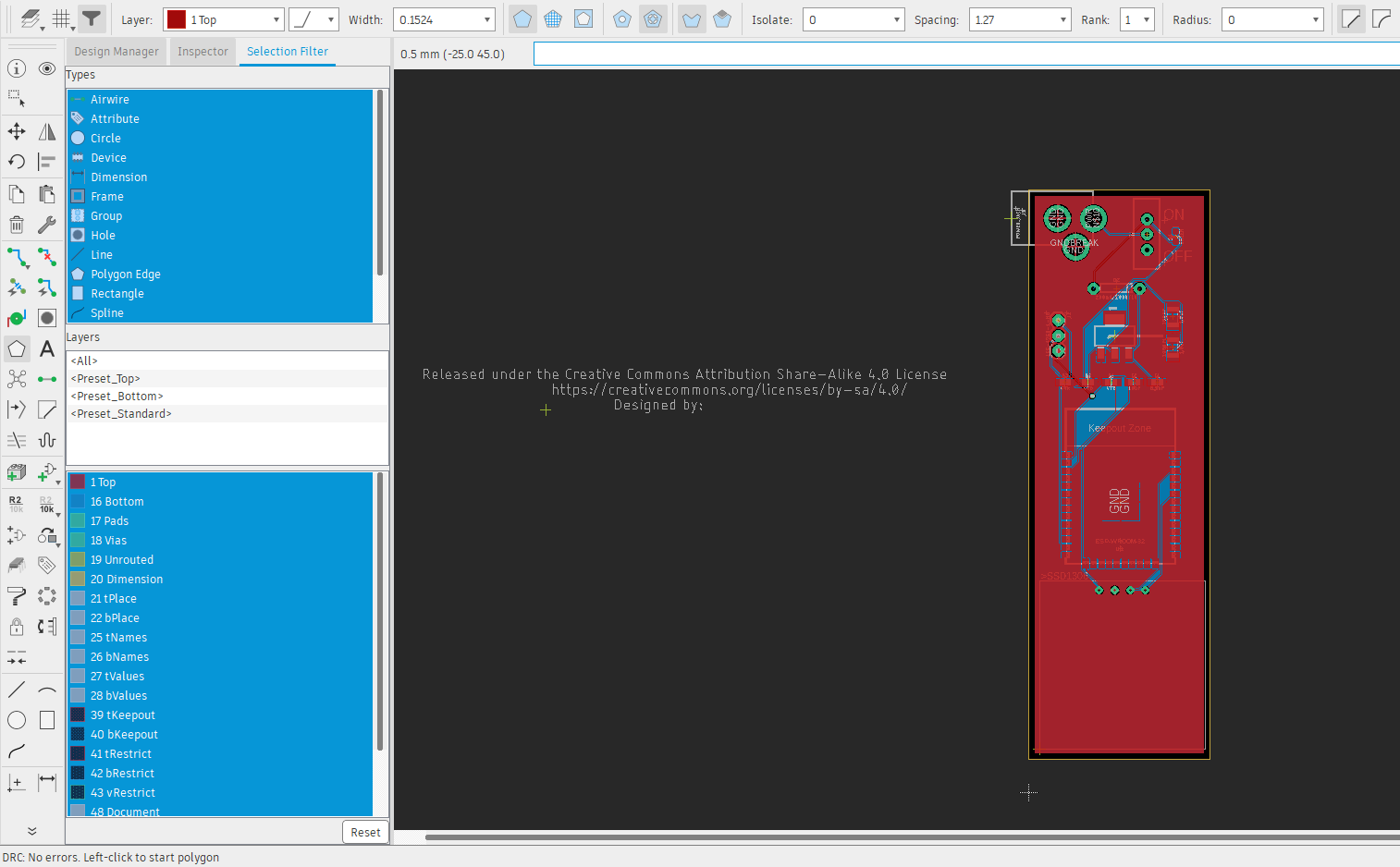Select the Lock tool
The image size is (1400, 867).
(x=17, y=627)
